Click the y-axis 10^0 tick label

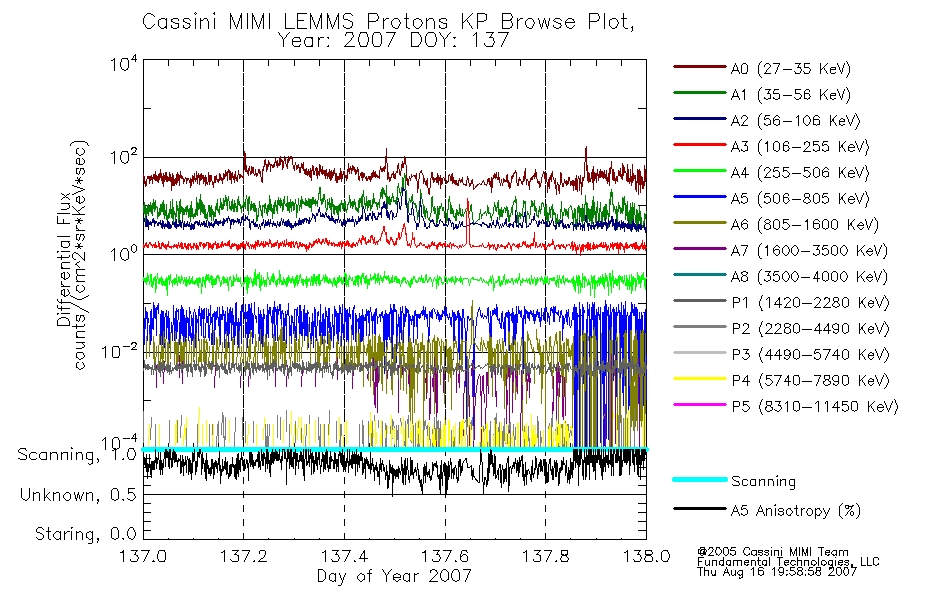point(124,253)
